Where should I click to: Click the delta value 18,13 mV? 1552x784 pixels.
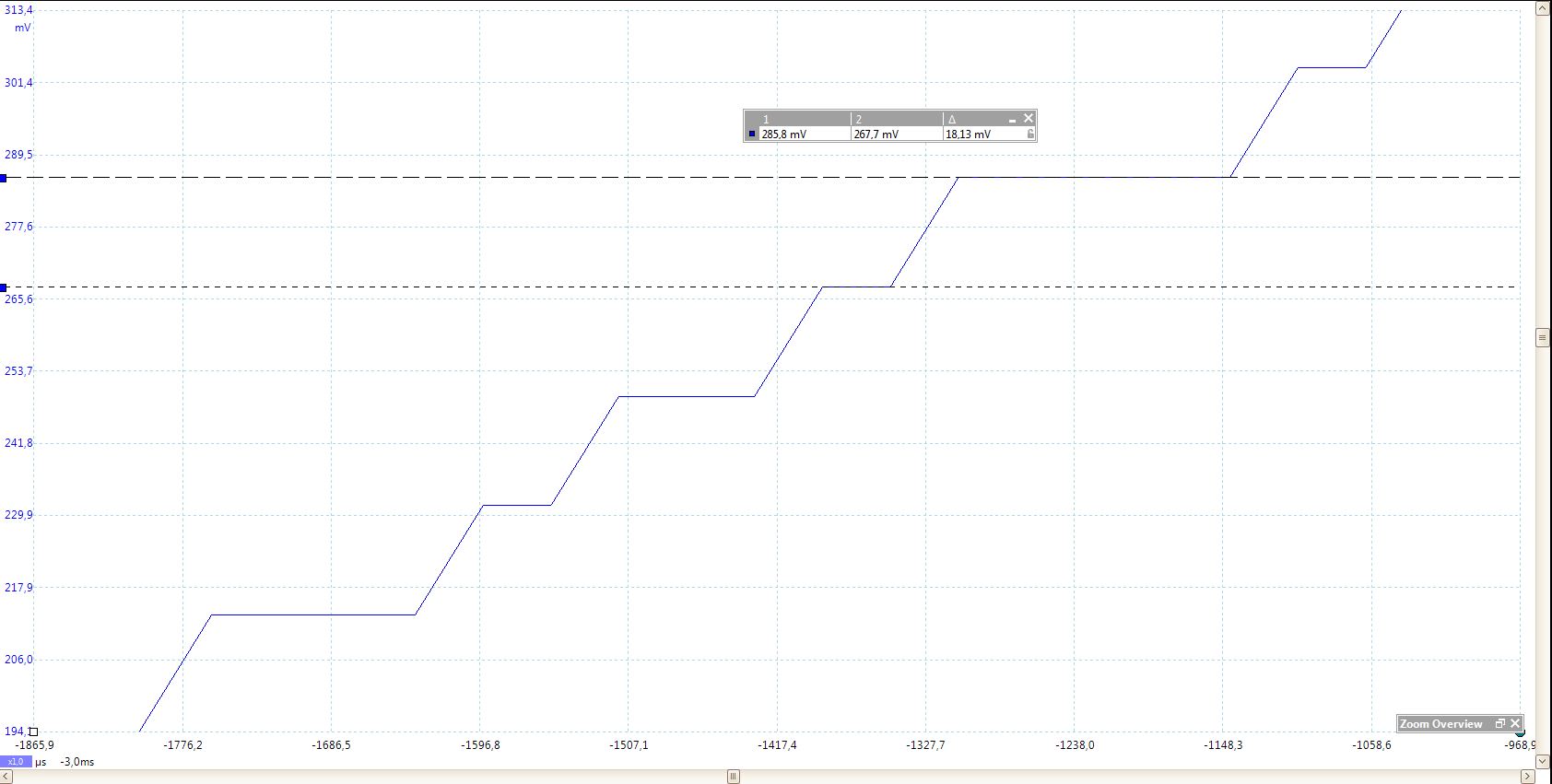(968, 135)
